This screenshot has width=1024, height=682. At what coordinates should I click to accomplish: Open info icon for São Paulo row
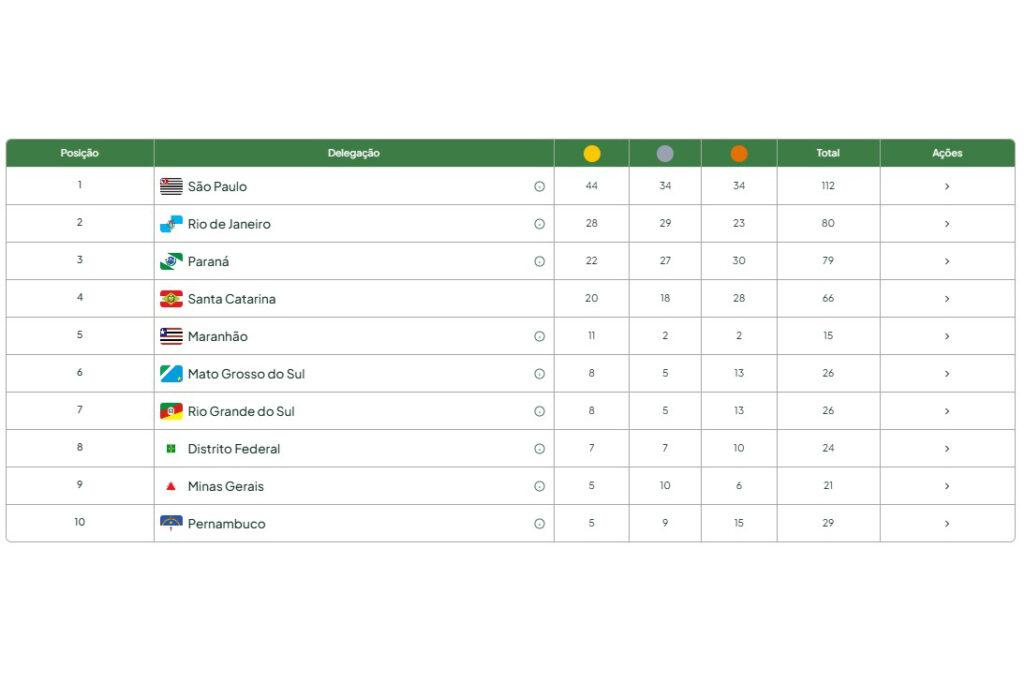(x=539, y=186)
